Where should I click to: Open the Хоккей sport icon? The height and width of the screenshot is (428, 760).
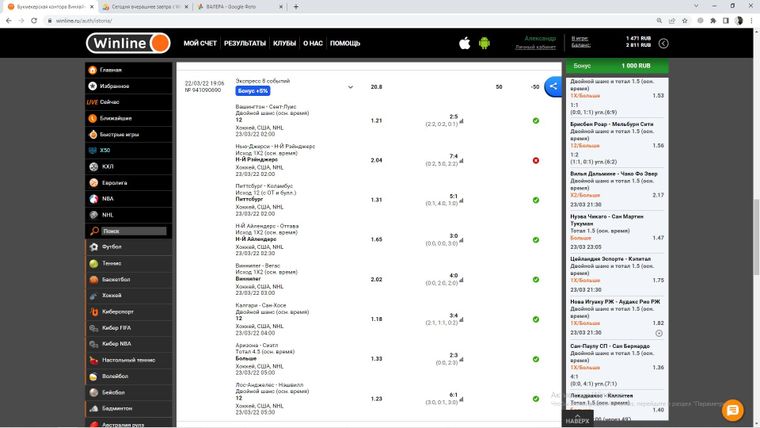[94, 295]
